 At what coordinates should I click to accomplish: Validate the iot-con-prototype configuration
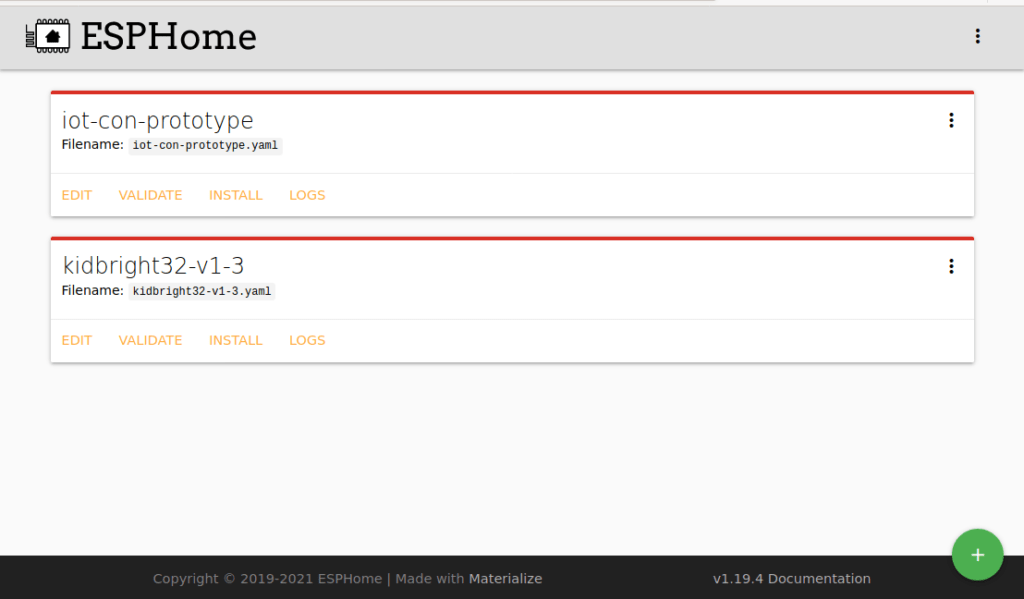coord(150,195)
